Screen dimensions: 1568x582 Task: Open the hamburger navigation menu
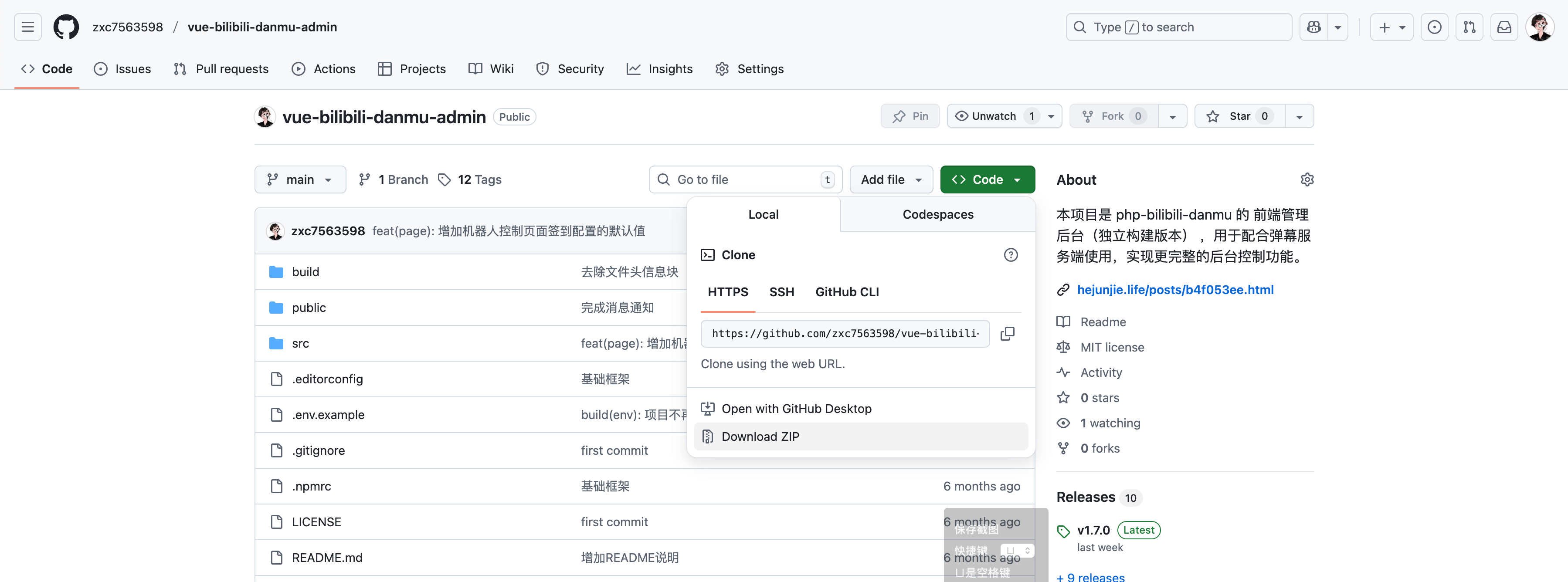pyautogui.click(x=27, y=27)
